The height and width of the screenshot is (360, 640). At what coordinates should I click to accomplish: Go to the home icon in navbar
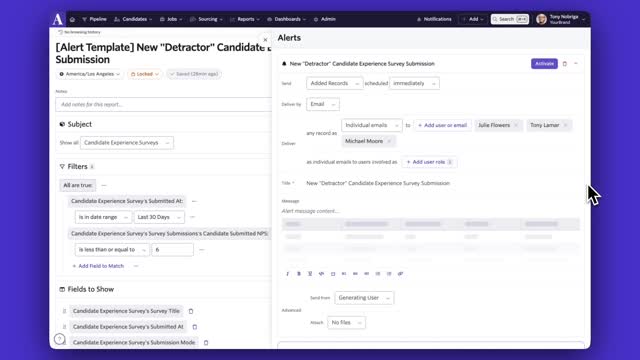(x=72, y=19)
